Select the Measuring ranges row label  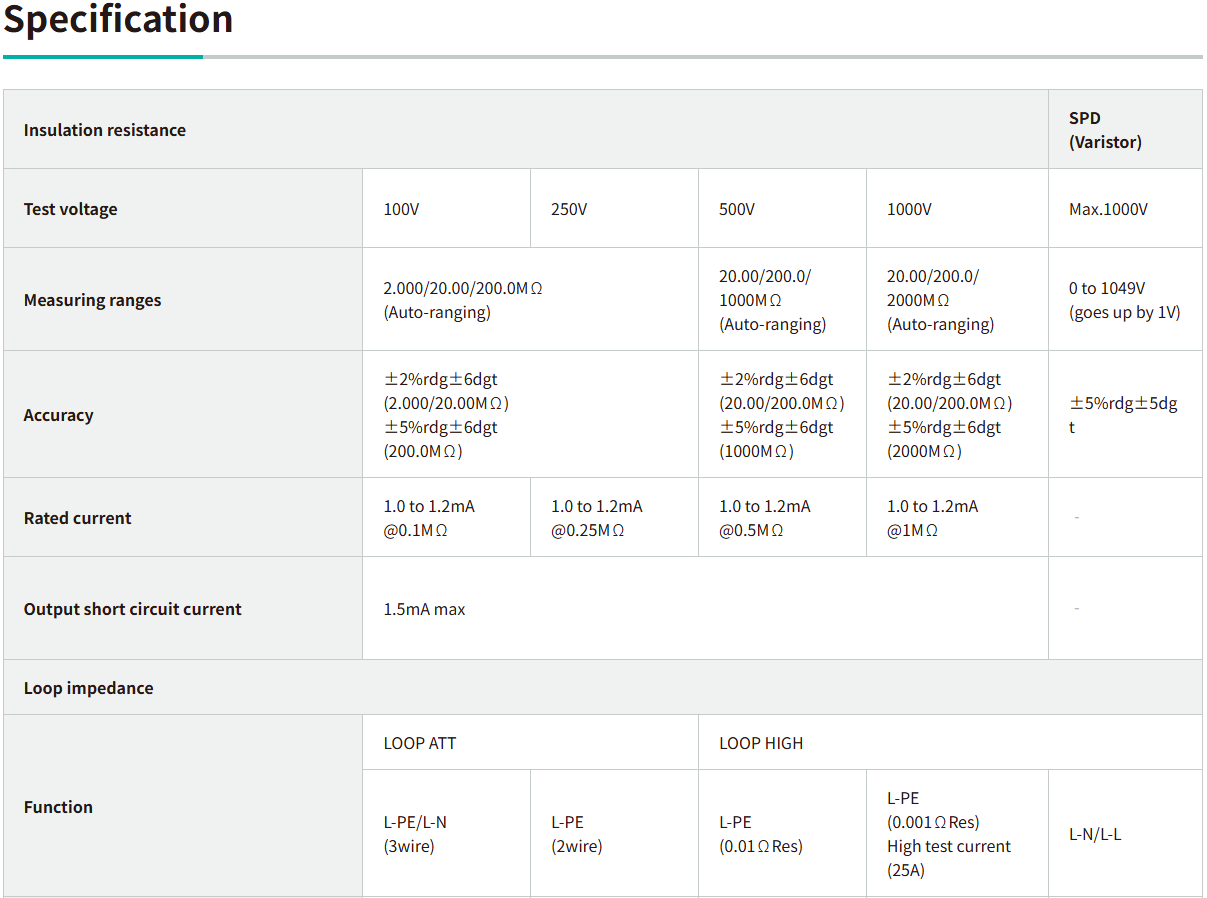tap(92, 300)
